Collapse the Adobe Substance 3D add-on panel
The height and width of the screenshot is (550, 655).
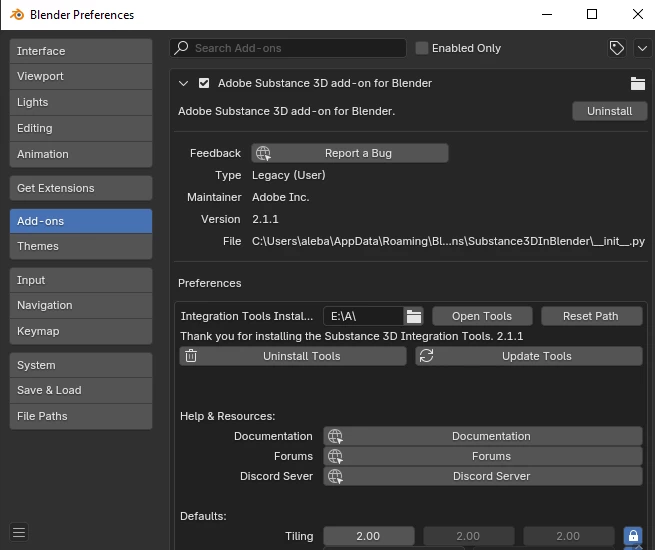tap(183, 83)
